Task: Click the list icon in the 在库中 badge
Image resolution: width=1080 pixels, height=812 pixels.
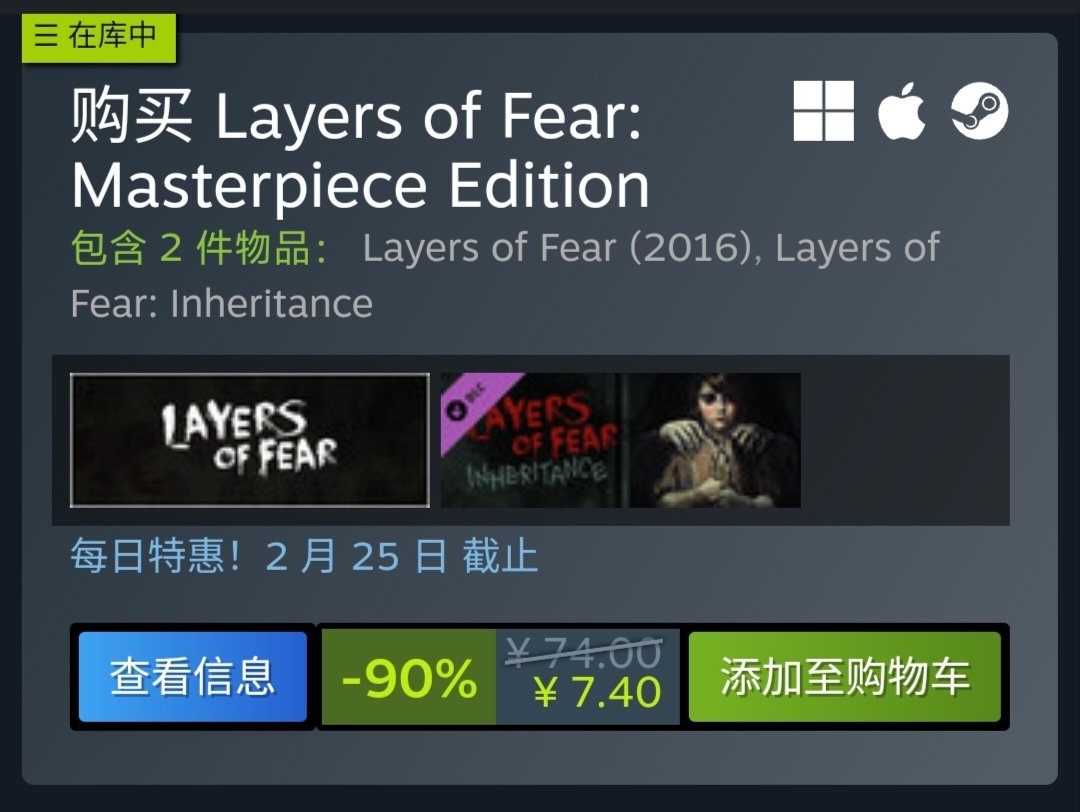Action: [x=45, y=34]
